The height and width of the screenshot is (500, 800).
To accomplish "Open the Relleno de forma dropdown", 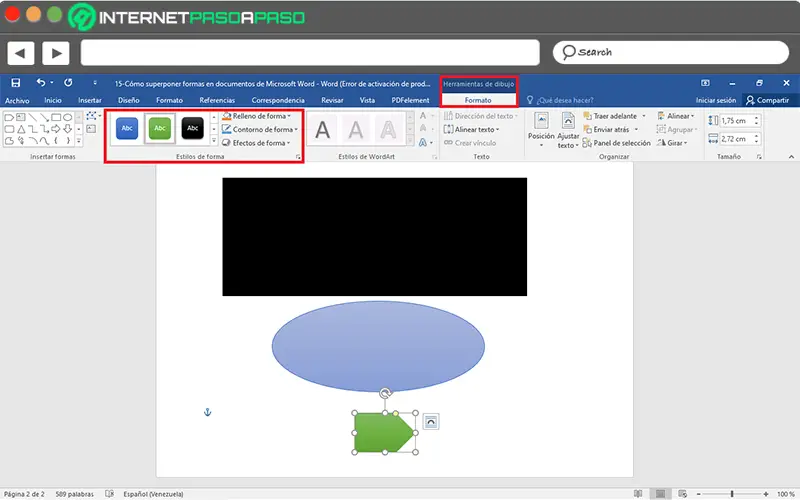I will point(256,116).
